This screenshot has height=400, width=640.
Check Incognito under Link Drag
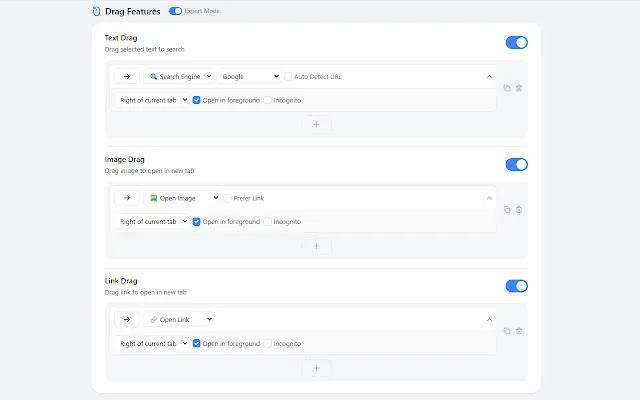pos(267,343)
